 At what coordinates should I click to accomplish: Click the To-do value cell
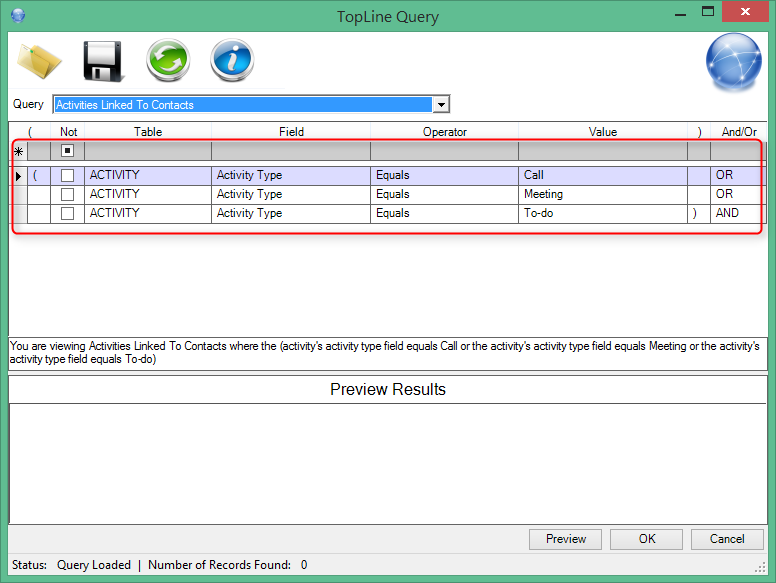[603, 213]
